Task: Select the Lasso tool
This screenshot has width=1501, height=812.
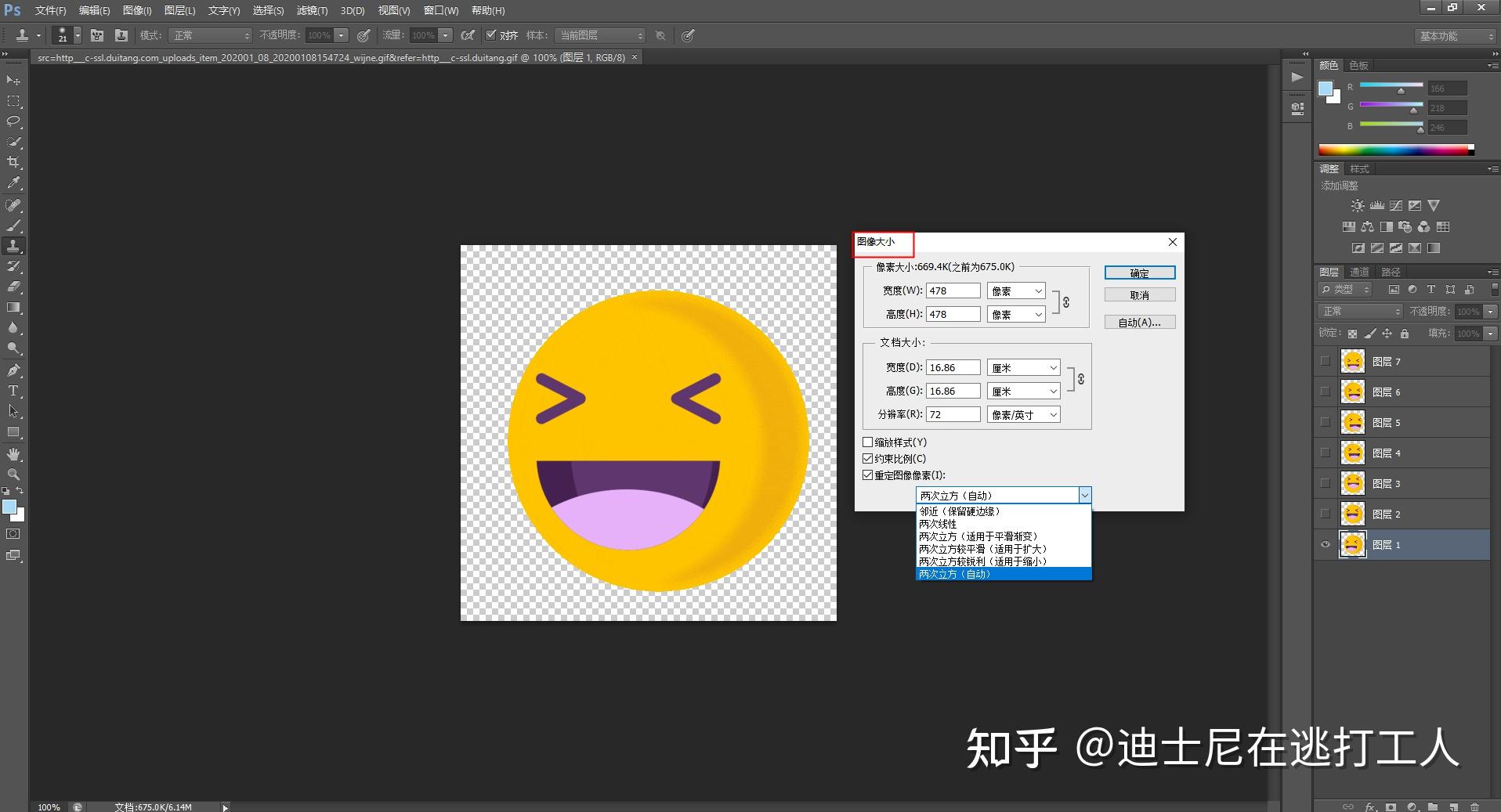Action: coord(13,121)
